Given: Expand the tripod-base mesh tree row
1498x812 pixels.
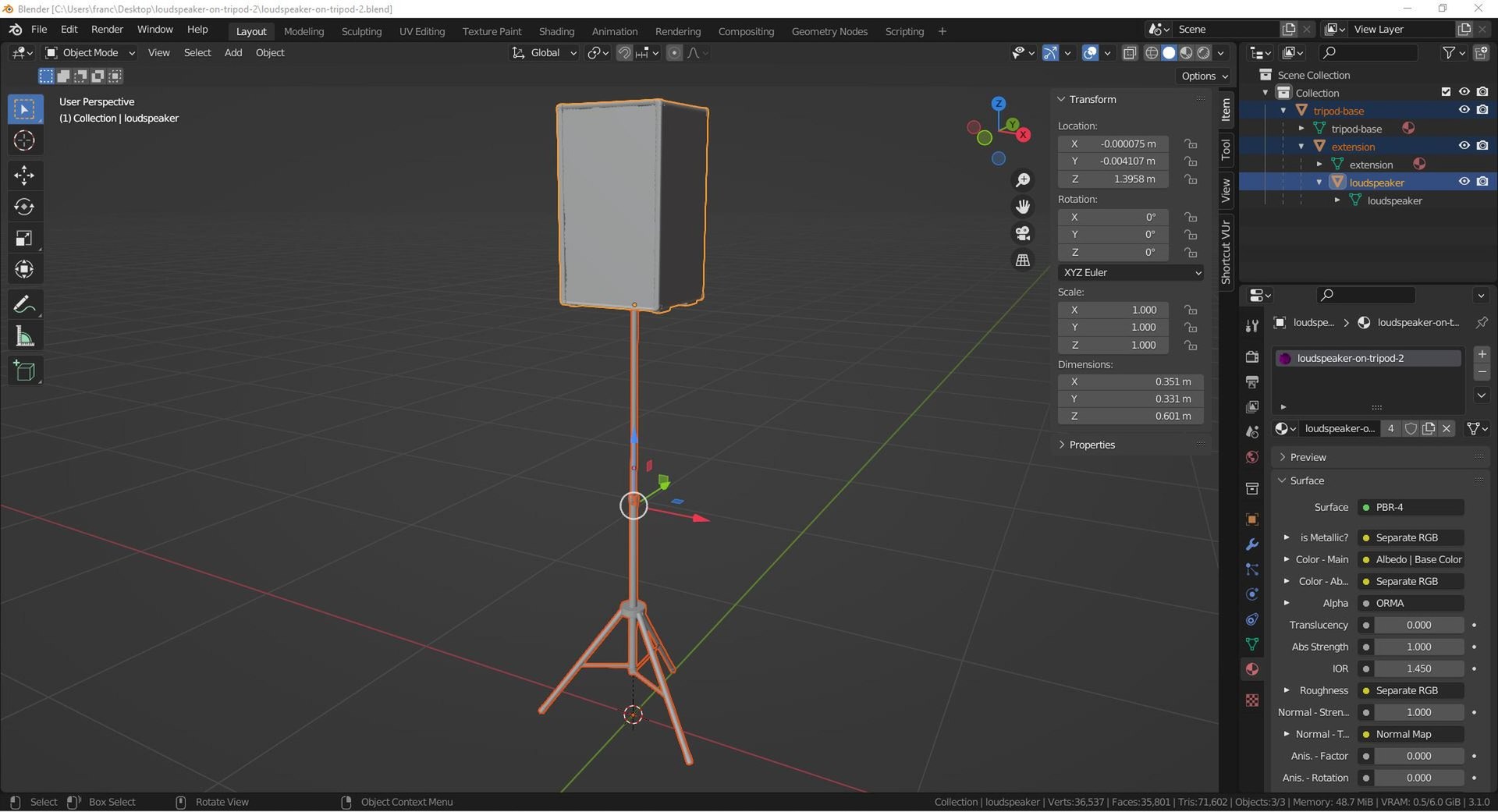Looking at the screenshot, I should [x=1301, y=129].
